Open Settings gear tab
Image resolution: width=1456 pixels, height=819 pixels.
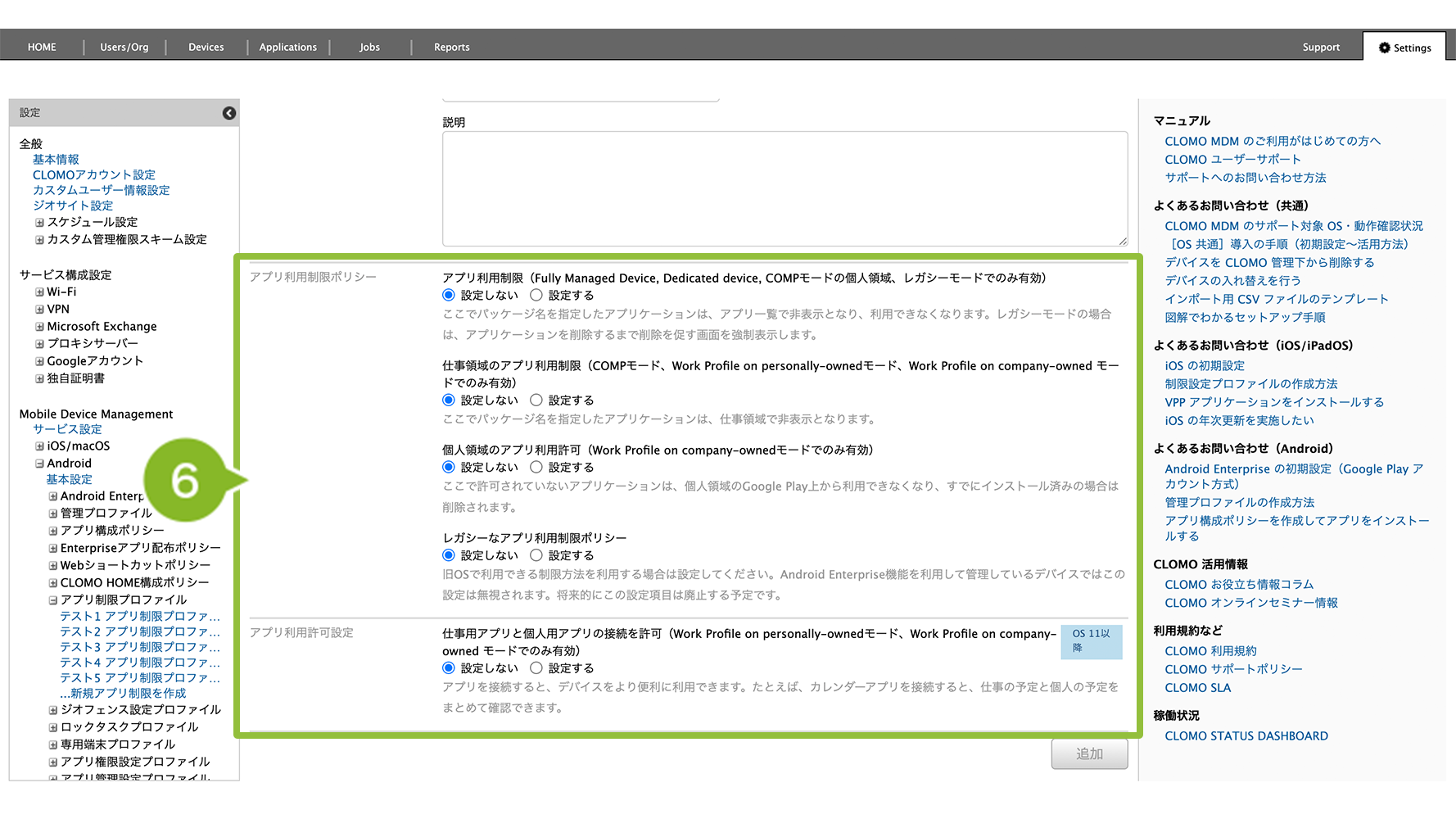tap(1404, 48)
